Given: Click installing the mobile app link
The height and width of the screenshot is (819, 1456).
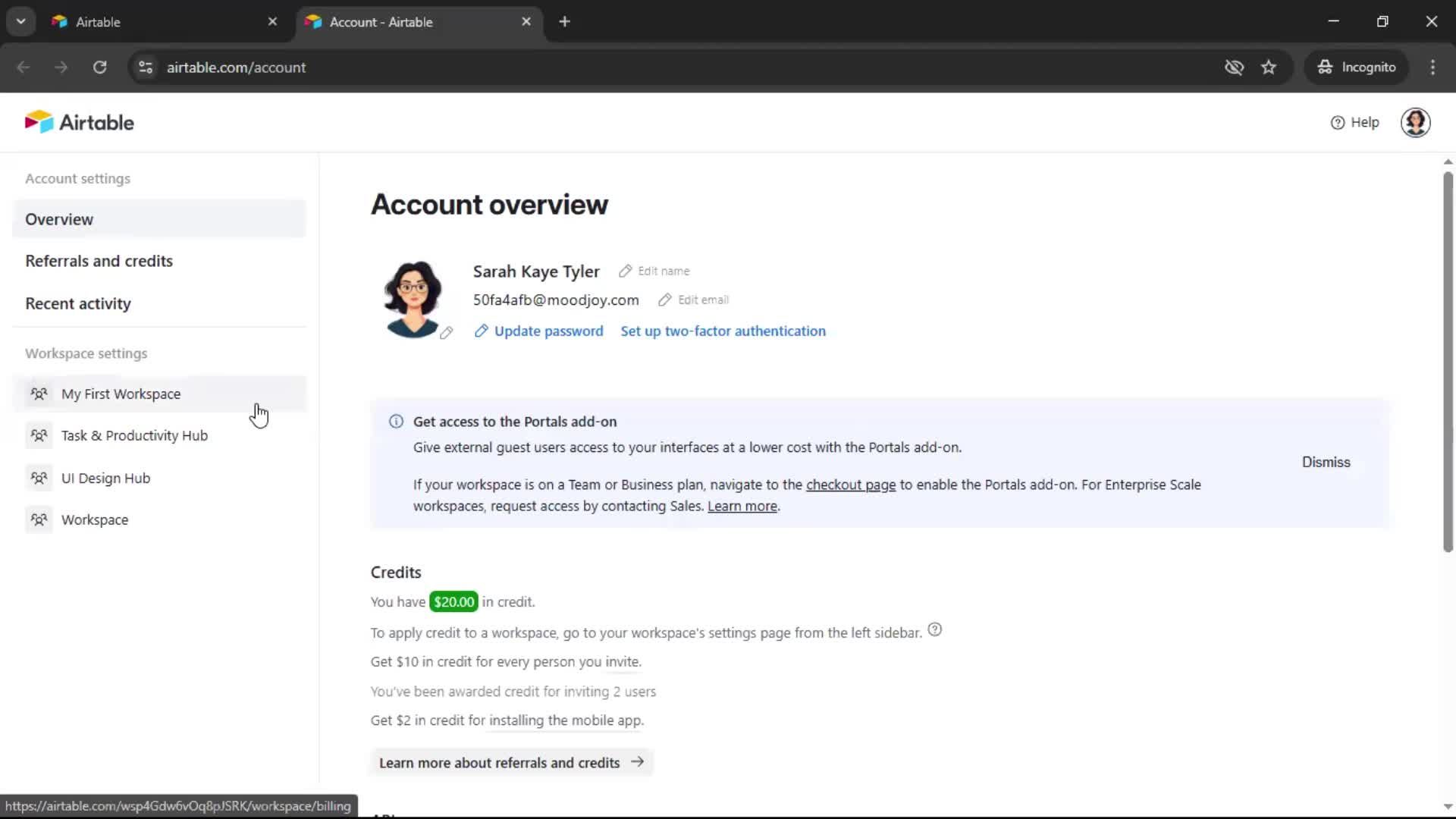Looking at the screenshot, I should coord(565,720).
